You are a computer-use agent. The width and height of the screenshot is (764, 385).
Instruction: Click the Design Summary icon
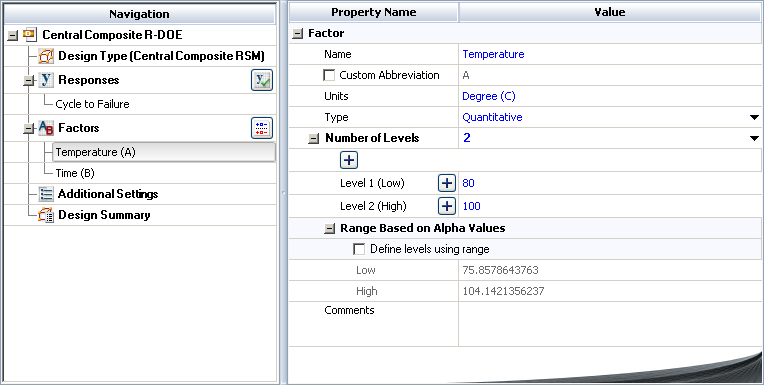click(46, 215)
